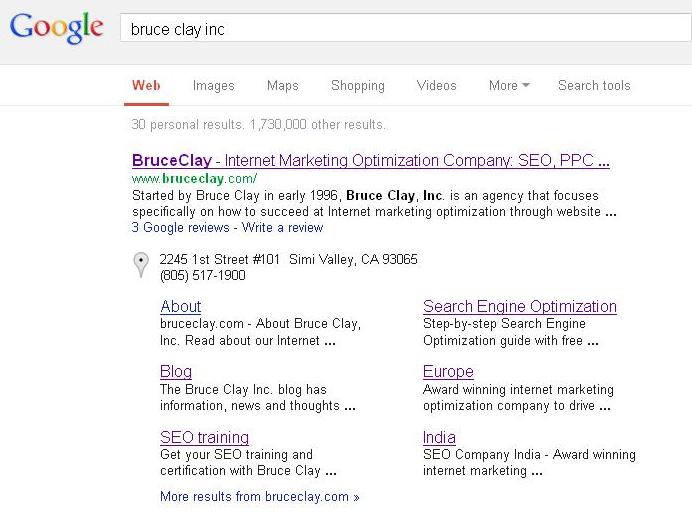Screen dimensions: 692x519
Task: Open the About sitelink
Action: [x=180, y=307]
